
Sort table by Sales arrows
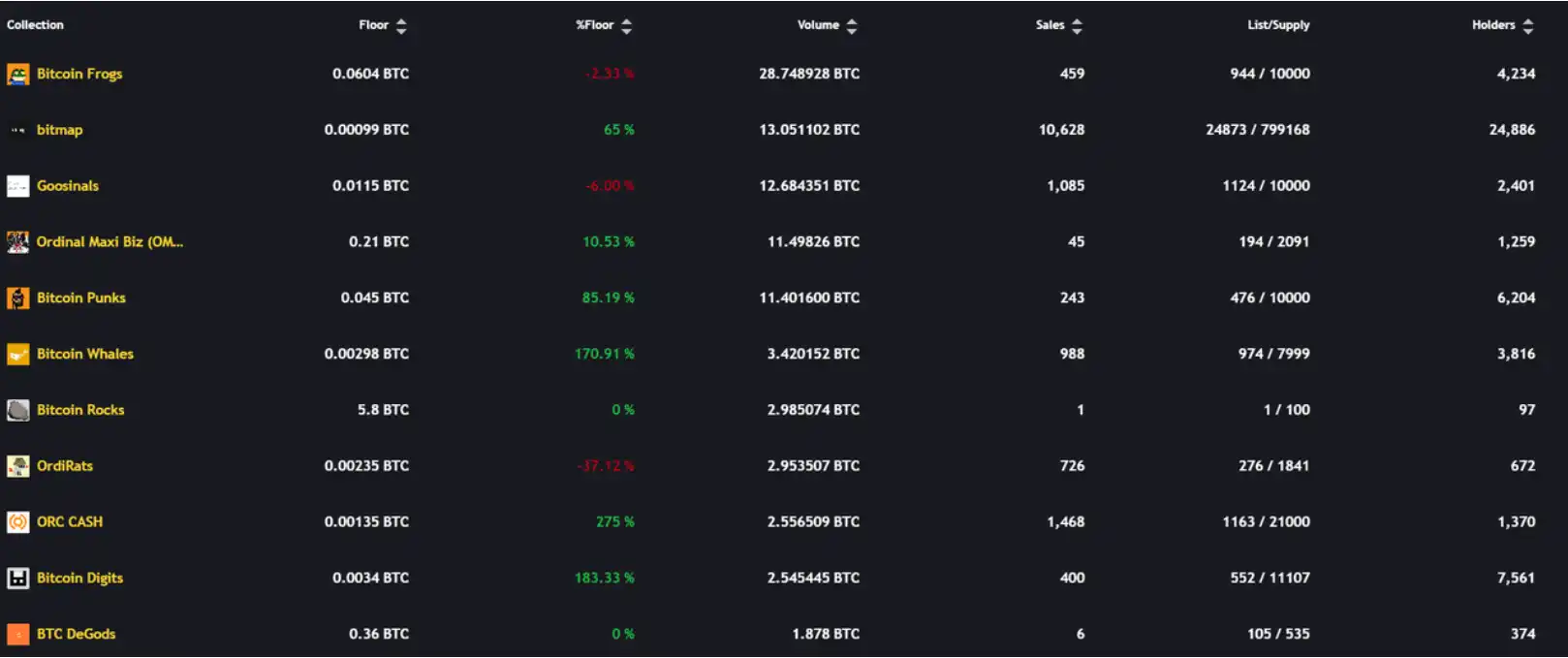[x=1077, y=26]
